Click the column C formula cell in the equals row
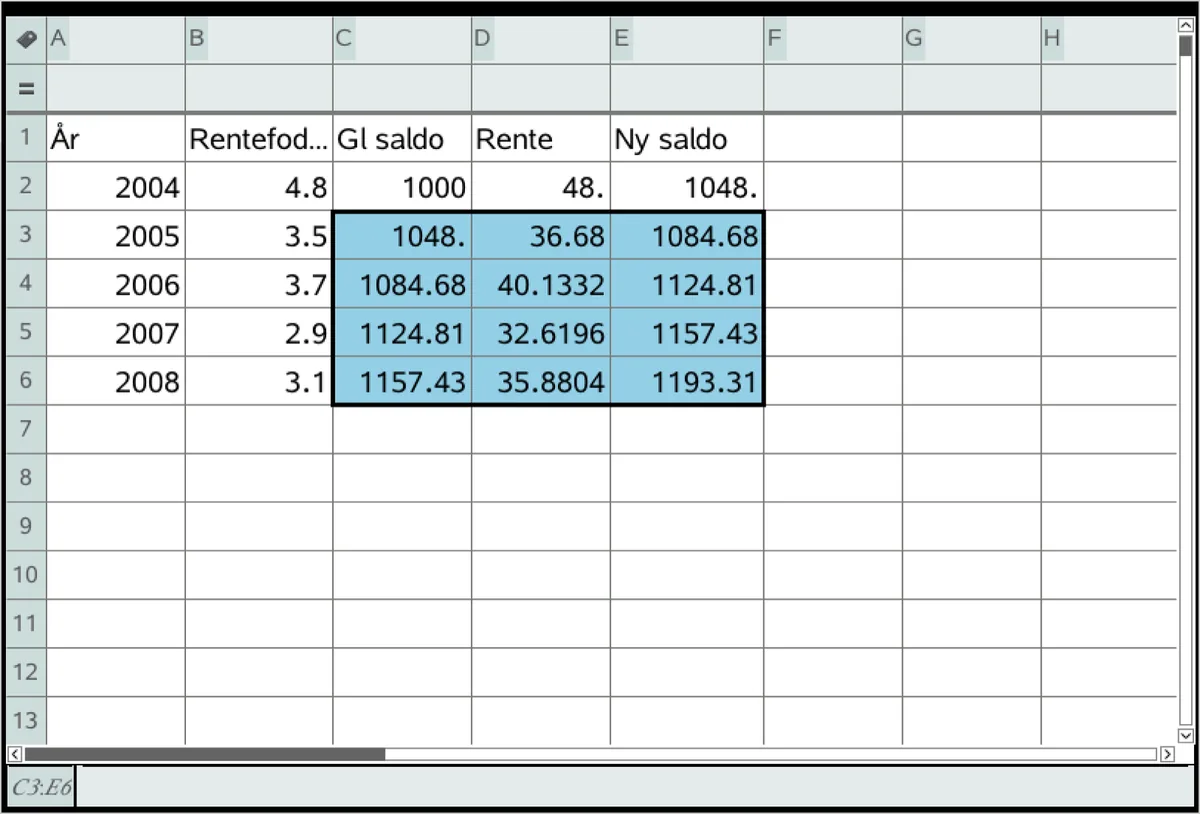Image resolution: width=1200 pixels, height=814 pixels. tap(402, 88)
